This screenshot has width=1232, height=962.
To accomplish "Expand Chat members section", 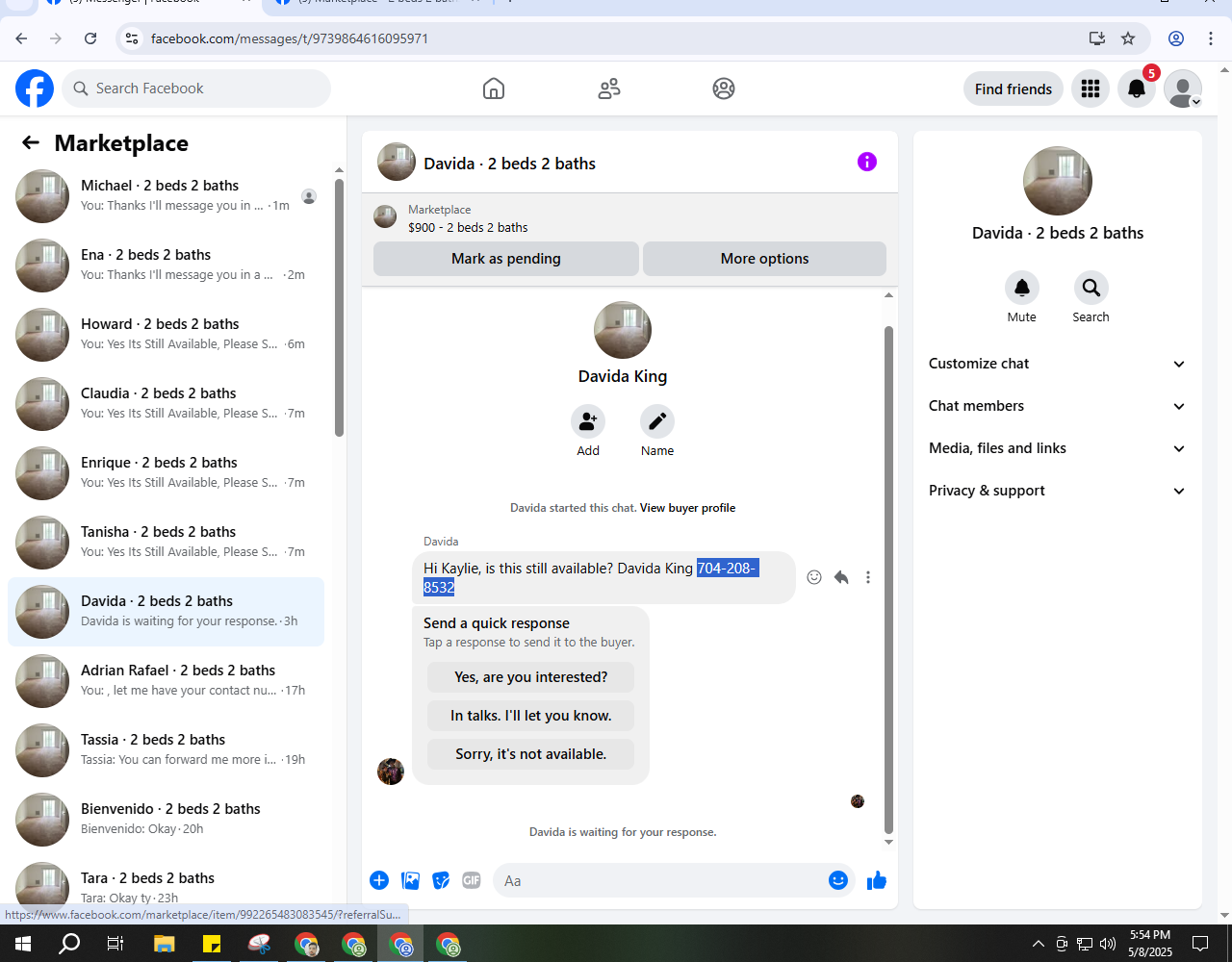I will (x=1058, y=406).
